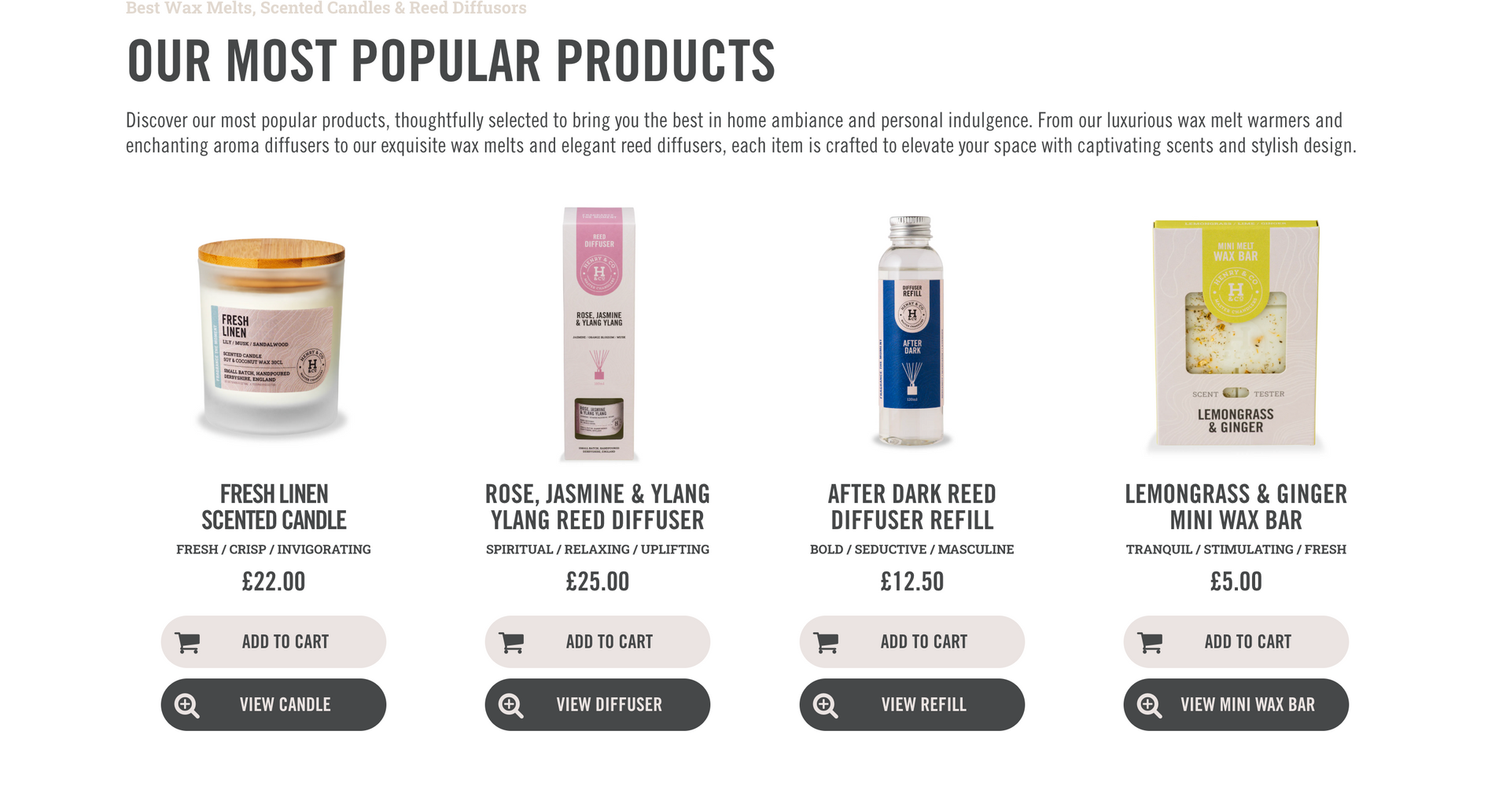
Task: Add the £12.50 diffuser refill to cart
Action: (912, 641)
